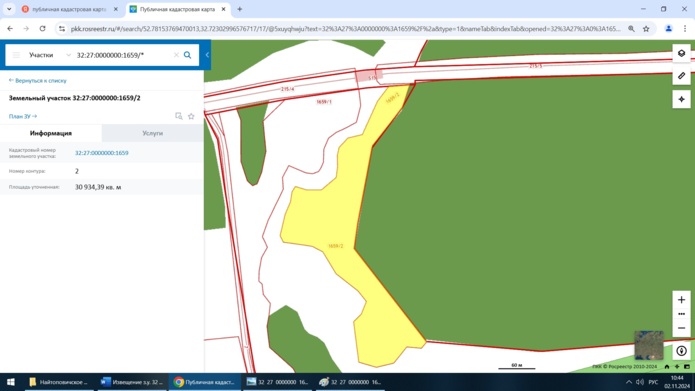Open zoom options three-dots button
Image resolution: width=695 pixels, height=391 pixels.
(x=681, y=314)
